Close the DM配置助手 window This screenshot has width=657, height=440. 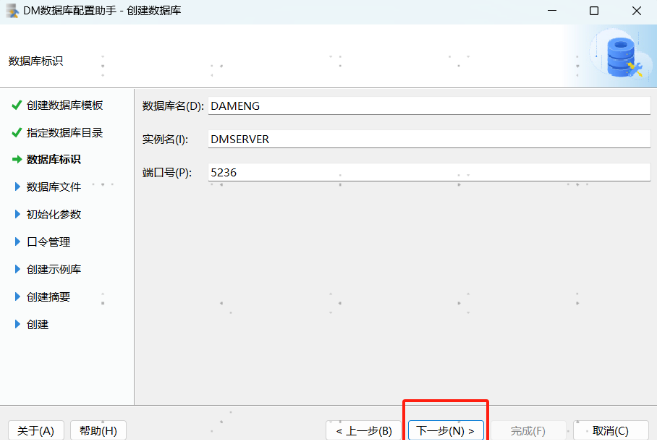coord(636,10)
